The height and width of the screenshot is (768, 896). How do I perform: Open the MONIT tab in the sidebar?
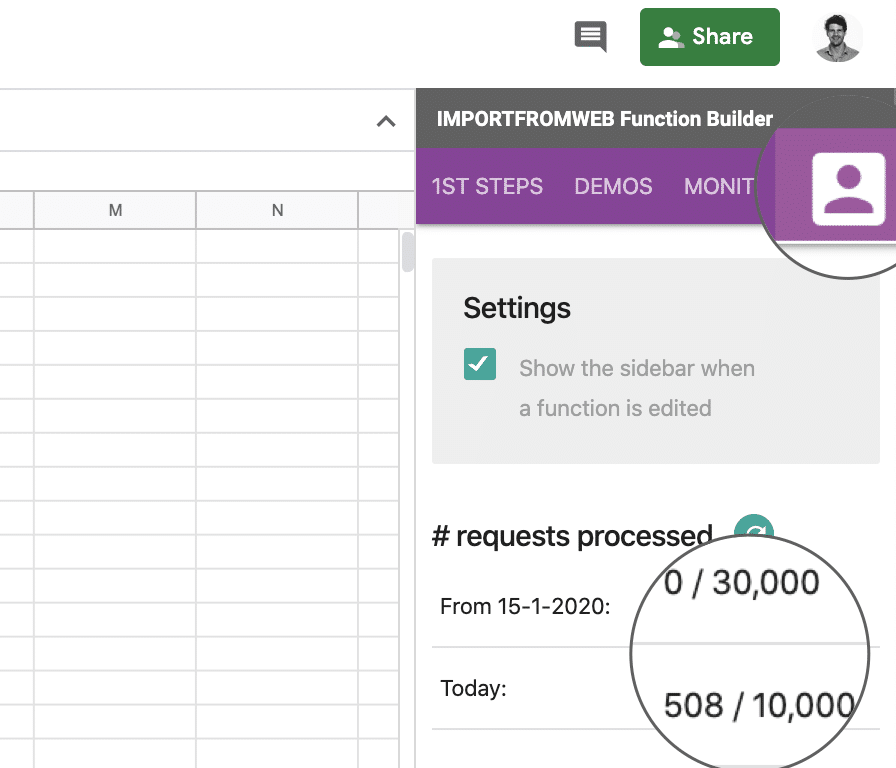719,186
